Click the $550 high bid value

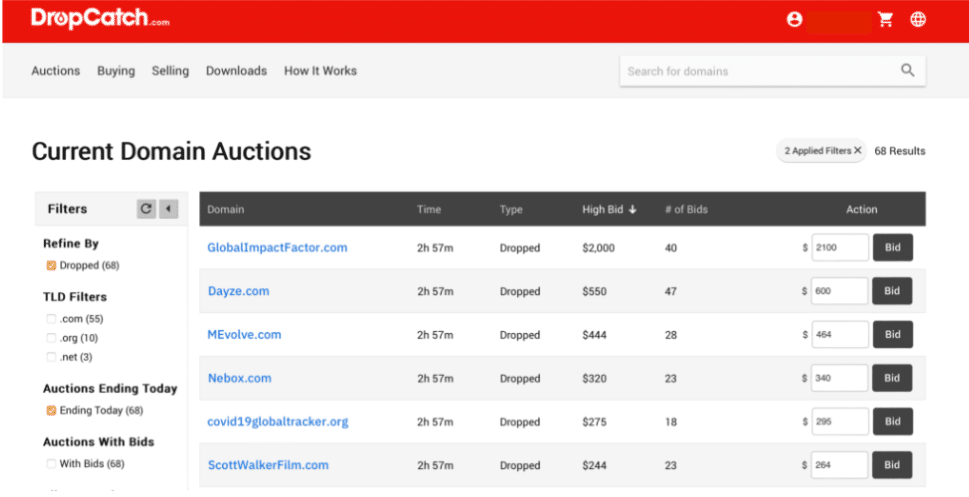click(595, 291)
